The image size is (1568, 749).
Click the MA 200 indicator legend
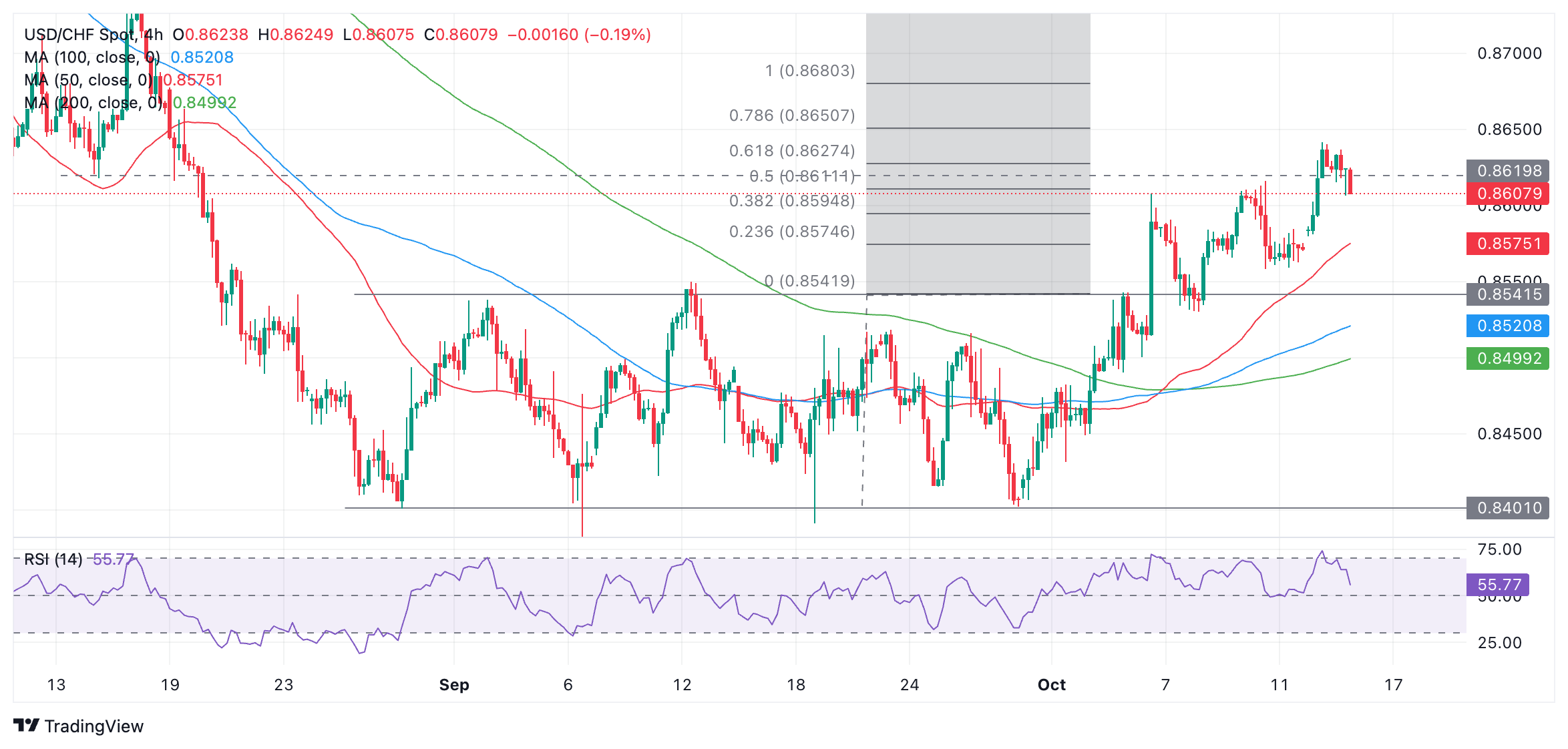pos(93,103)
